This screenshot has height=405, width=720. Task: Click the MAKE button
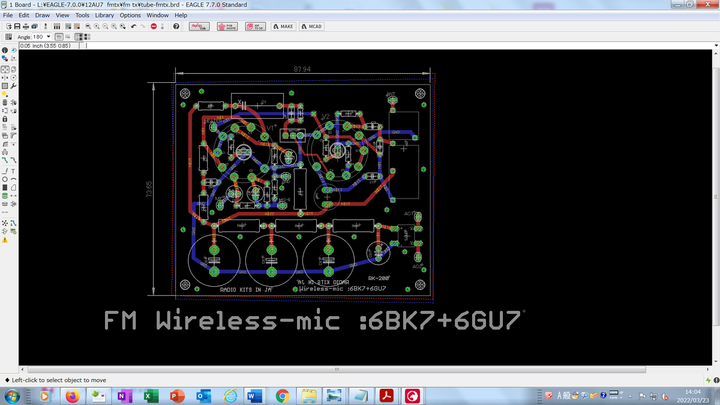pos(285,26)
